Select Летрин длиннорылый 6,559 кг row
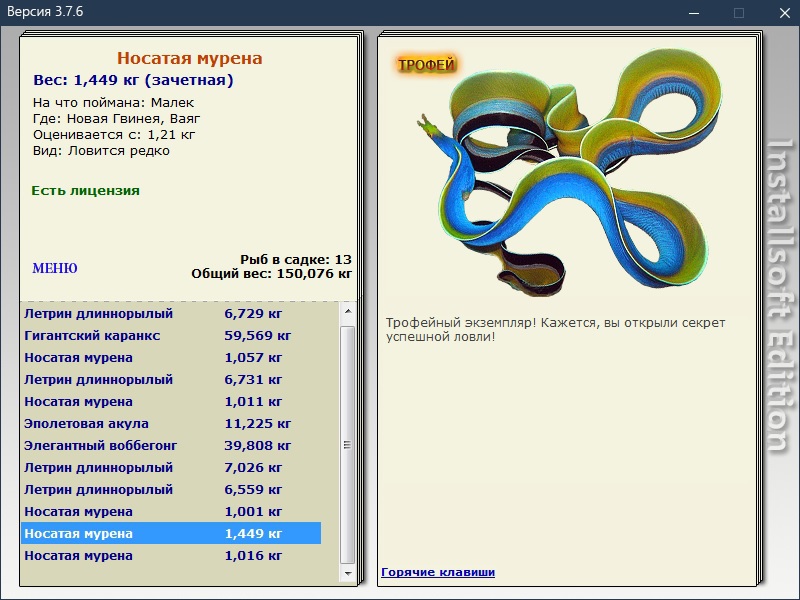800x600 pixels. [x=171, y=489]
